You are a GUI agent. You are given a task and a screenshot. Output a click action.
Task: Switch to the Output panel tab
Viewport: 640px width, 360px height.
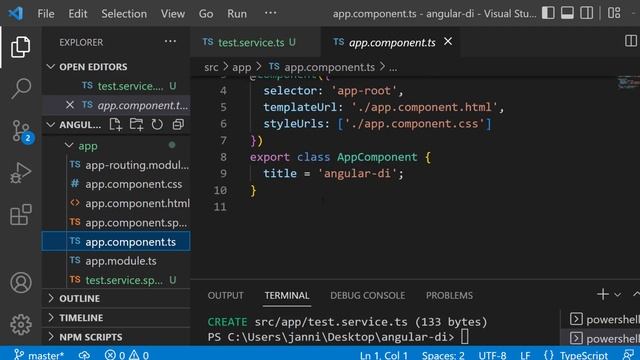[225, 295]
